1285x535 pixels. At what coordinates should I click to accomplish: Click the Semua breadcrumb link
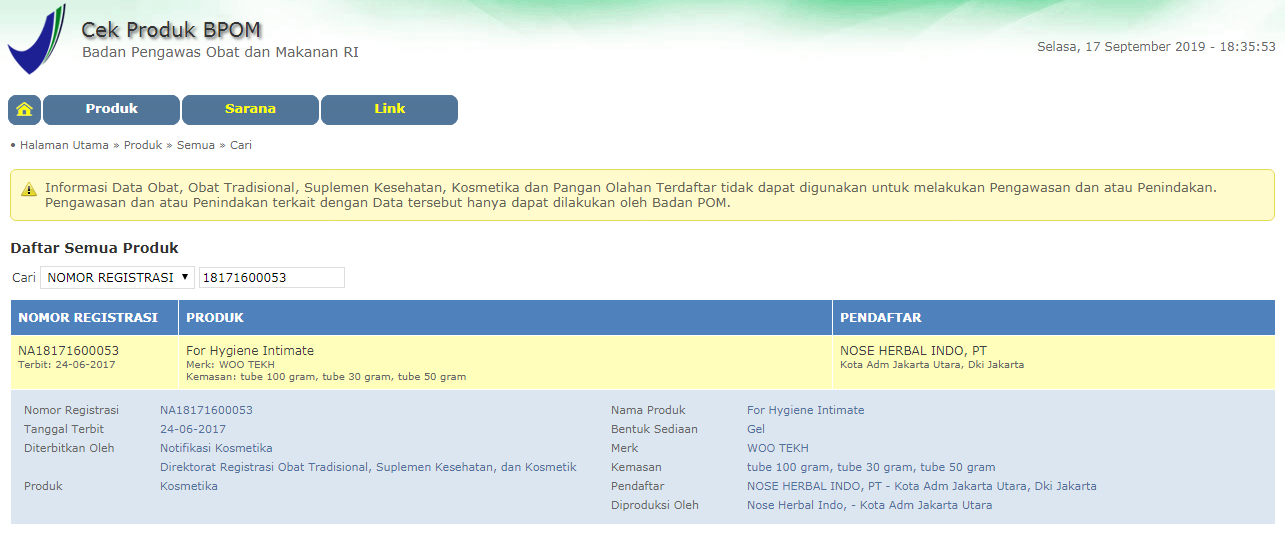[196, 145]
